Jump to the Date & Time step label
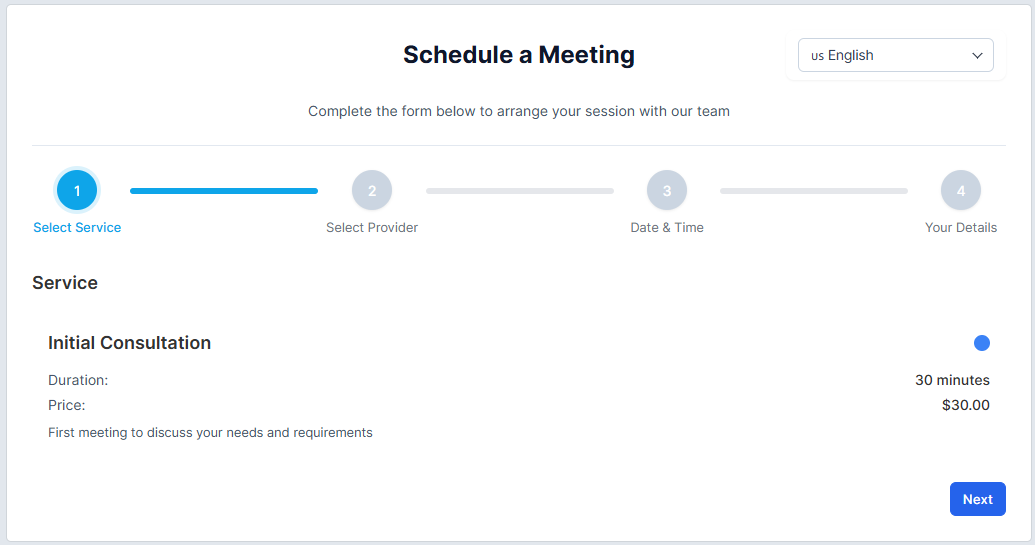The height and width of the screenshot is (545, 1035). tap(667, 228)
